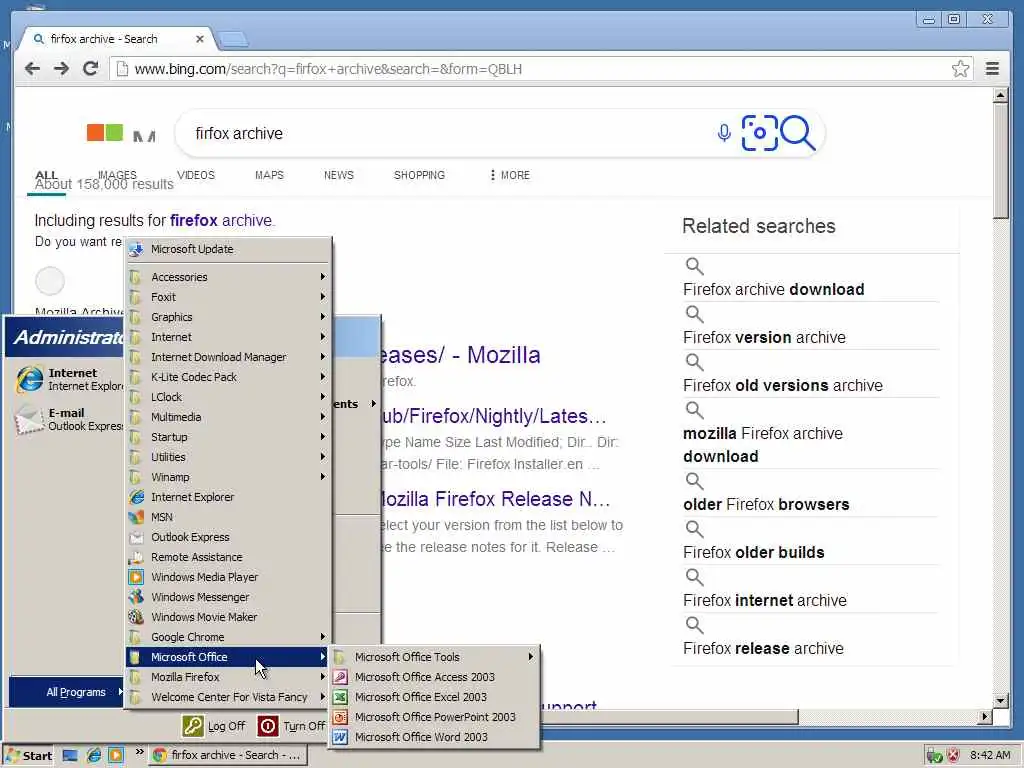Click Internet Explorer quick launch taskbar icon
This screenshot has width=1024, height=768.
(93, 756)
